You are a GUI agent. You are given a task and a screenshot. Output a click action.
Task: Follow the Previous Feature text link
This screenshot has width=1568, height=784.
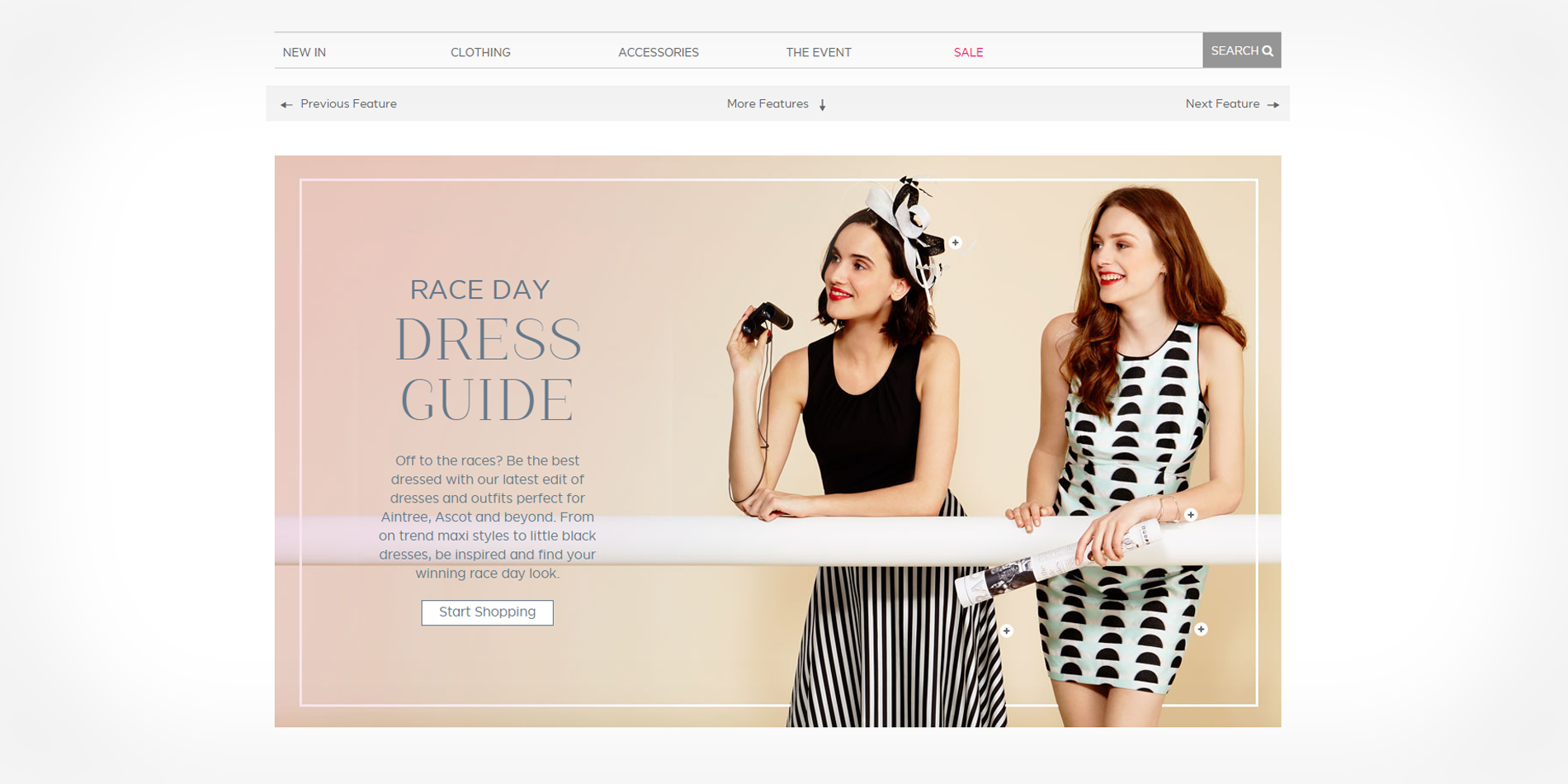tap(348, 104)
